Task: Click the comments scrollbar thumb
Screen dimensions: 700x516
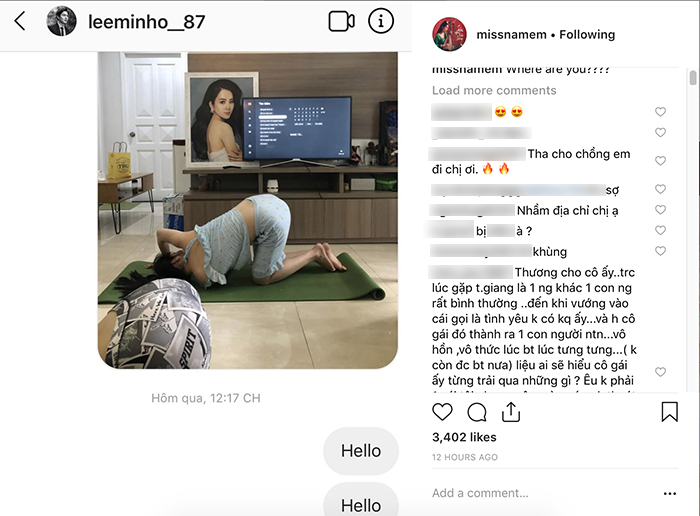Action: coord(693,78)
